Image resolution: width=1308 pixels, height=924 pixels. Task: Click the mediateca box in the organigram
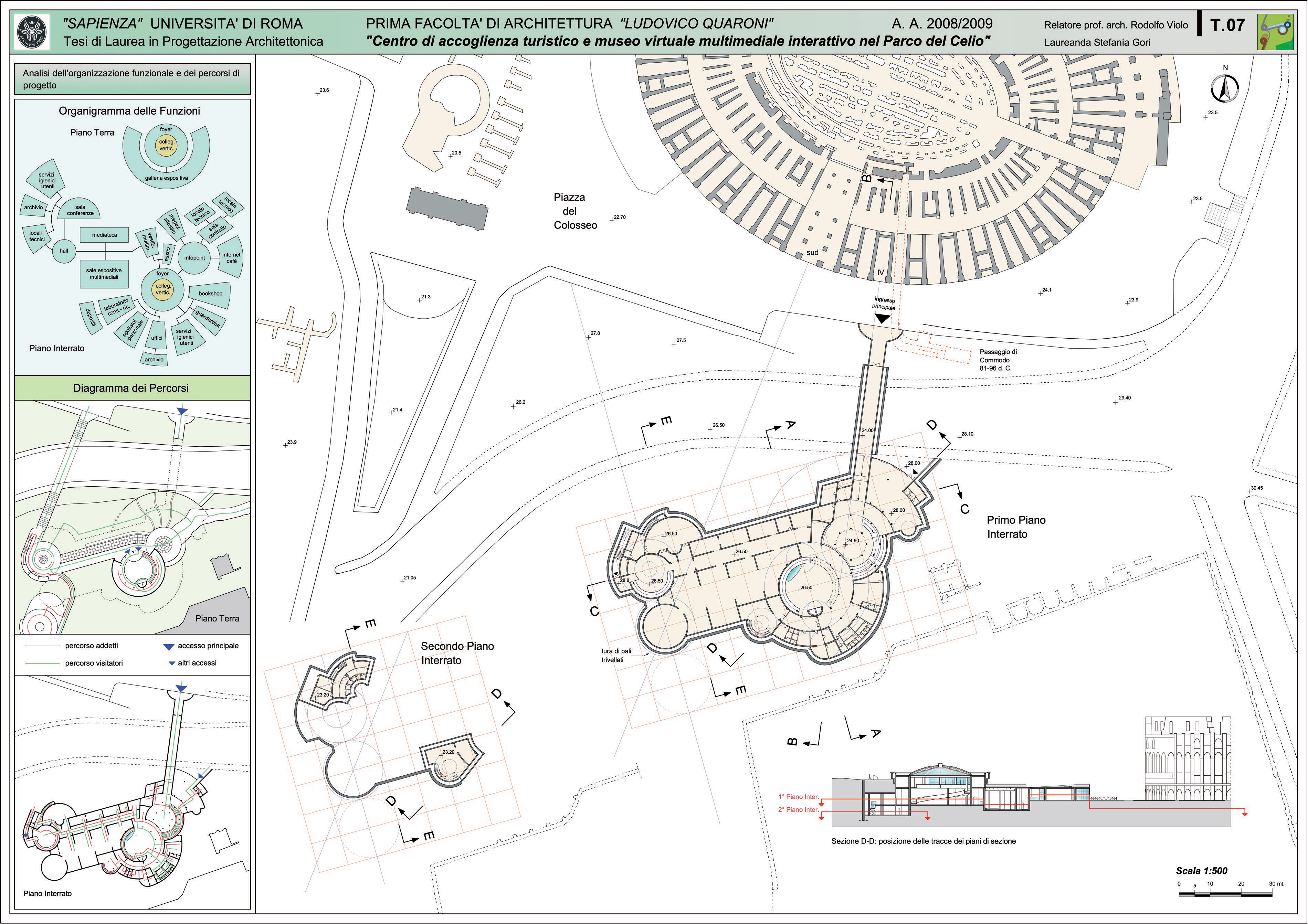[x=104, y=235]
